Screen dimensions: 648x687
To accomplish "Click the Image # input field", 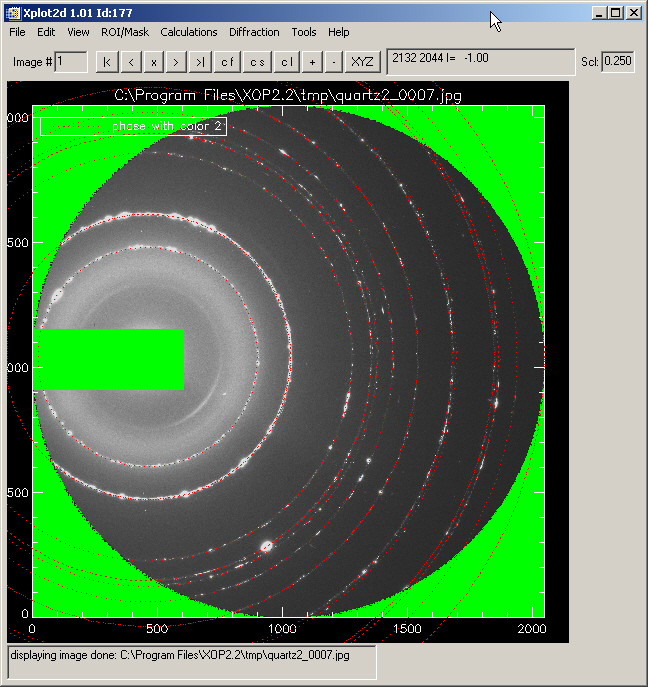I will tap(71, 62).
